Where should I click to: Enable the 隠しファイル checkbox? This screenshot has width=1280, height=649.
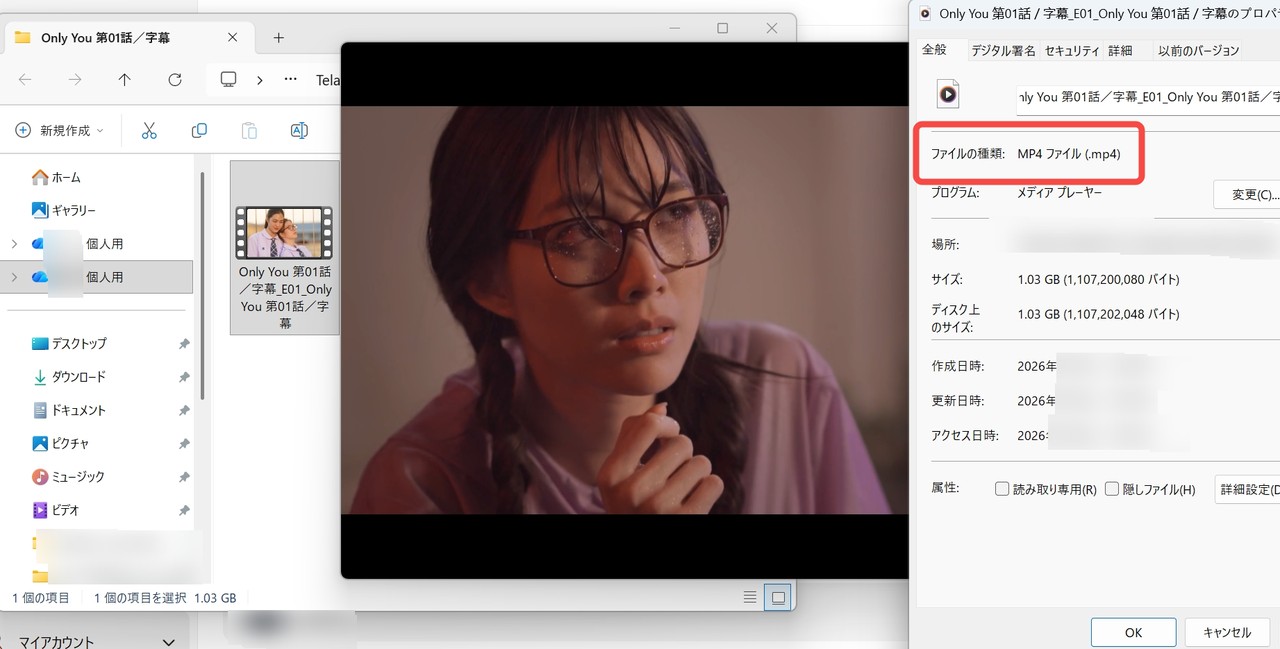[x=1111, y=488]
